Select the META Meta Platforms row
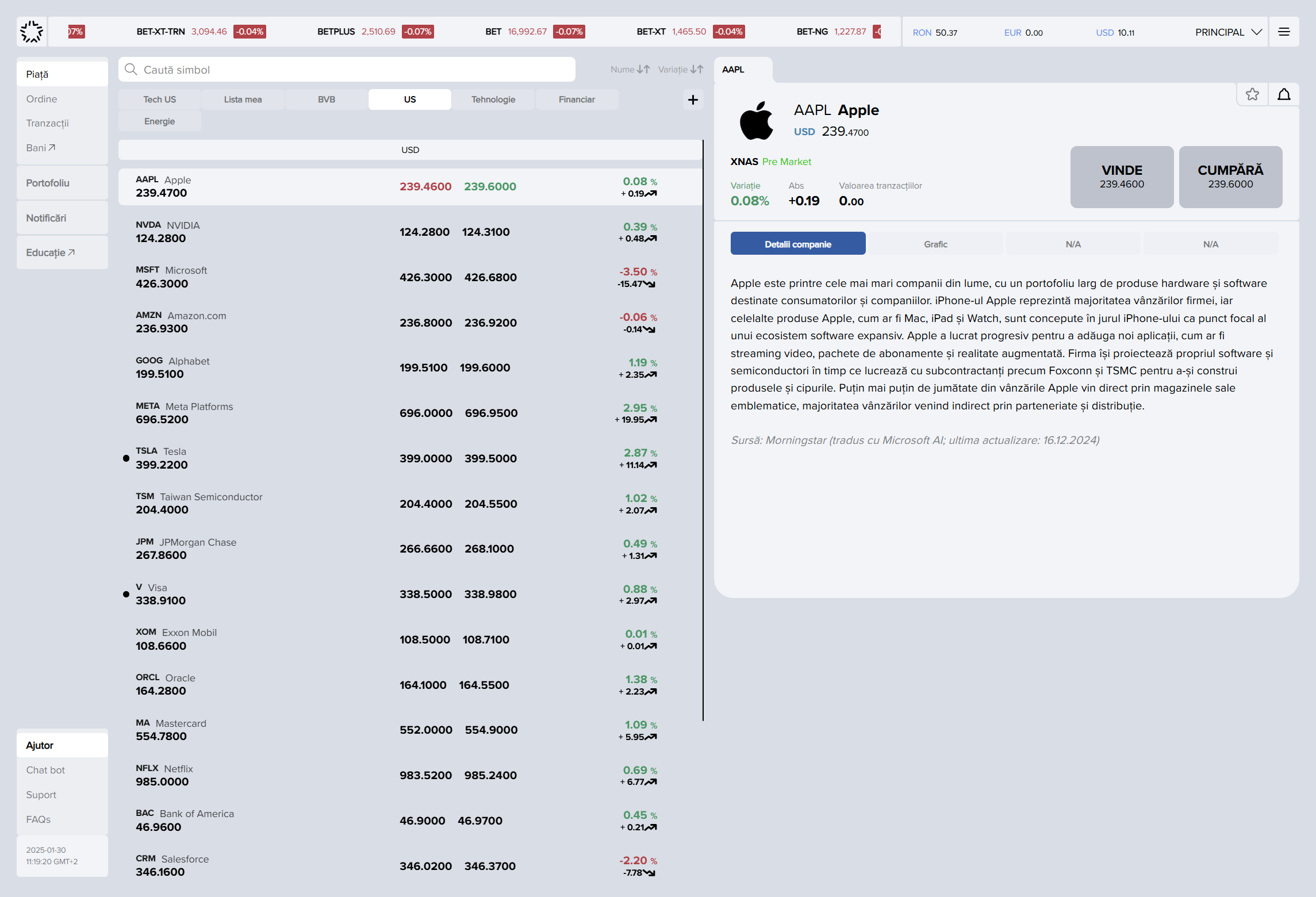Screen dimensions: 1316x897 click(410, 413)
